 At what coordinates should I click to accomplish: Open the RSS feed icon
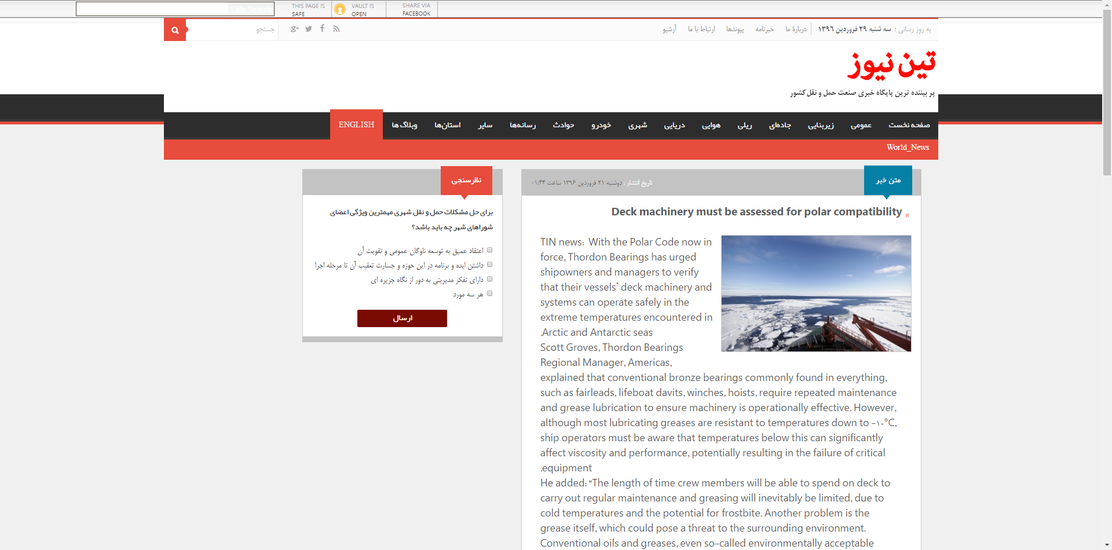336,28
